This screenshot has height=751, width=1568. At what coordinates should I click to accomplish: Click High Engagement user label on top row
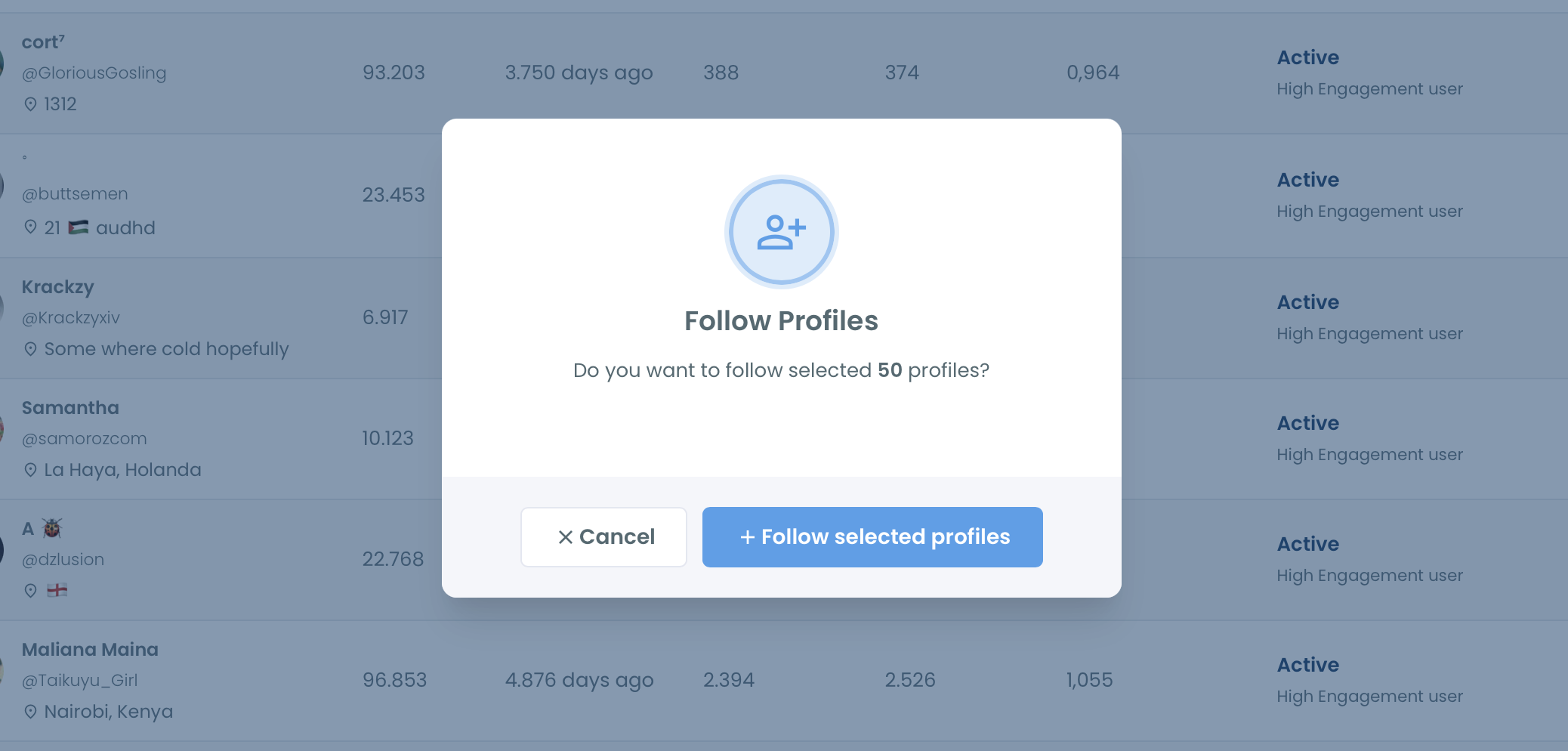(x=1369, y=88)
